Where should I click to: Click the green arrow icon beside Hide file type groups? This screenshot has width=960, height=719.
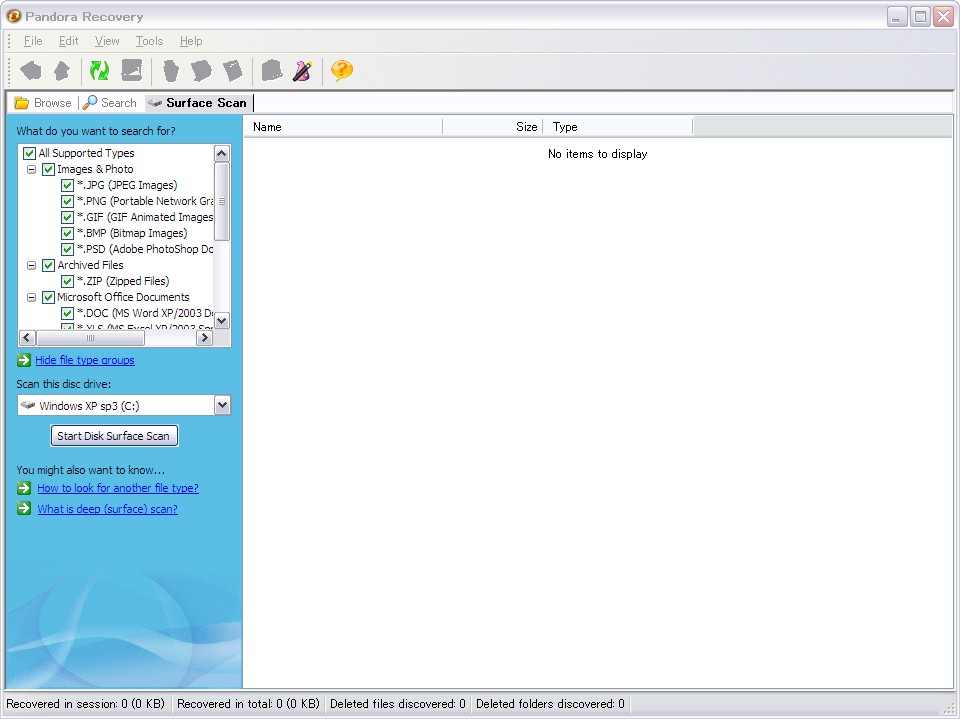click(x=24, y=360)
